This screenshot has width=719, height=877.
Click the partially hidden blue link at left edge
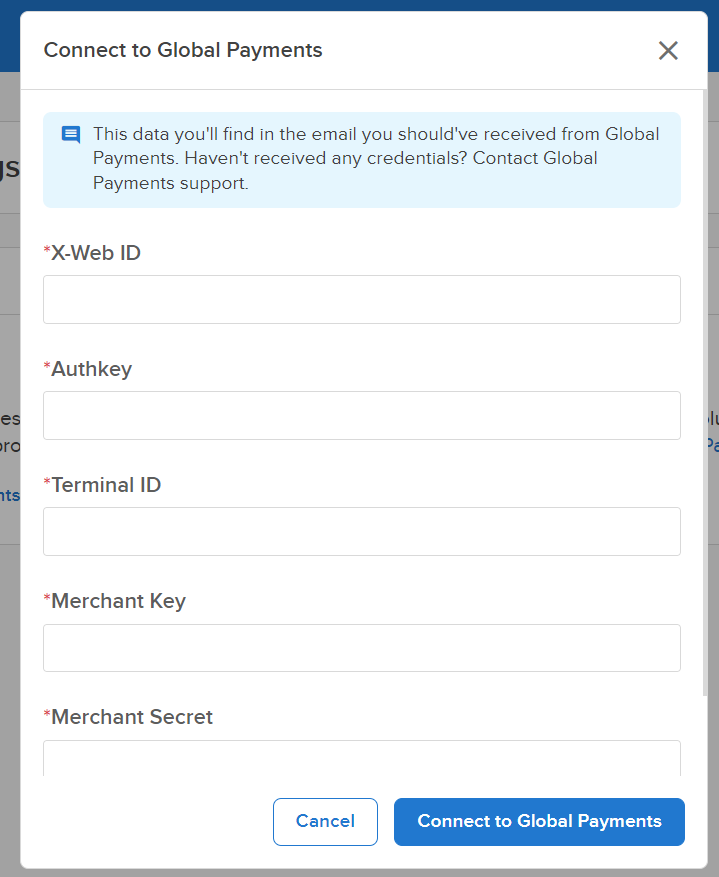point(10,496)
